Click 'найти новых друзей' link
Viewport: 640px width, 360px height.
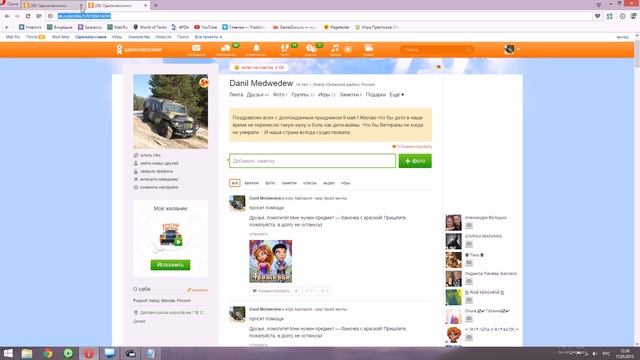[x=159, y=163]
